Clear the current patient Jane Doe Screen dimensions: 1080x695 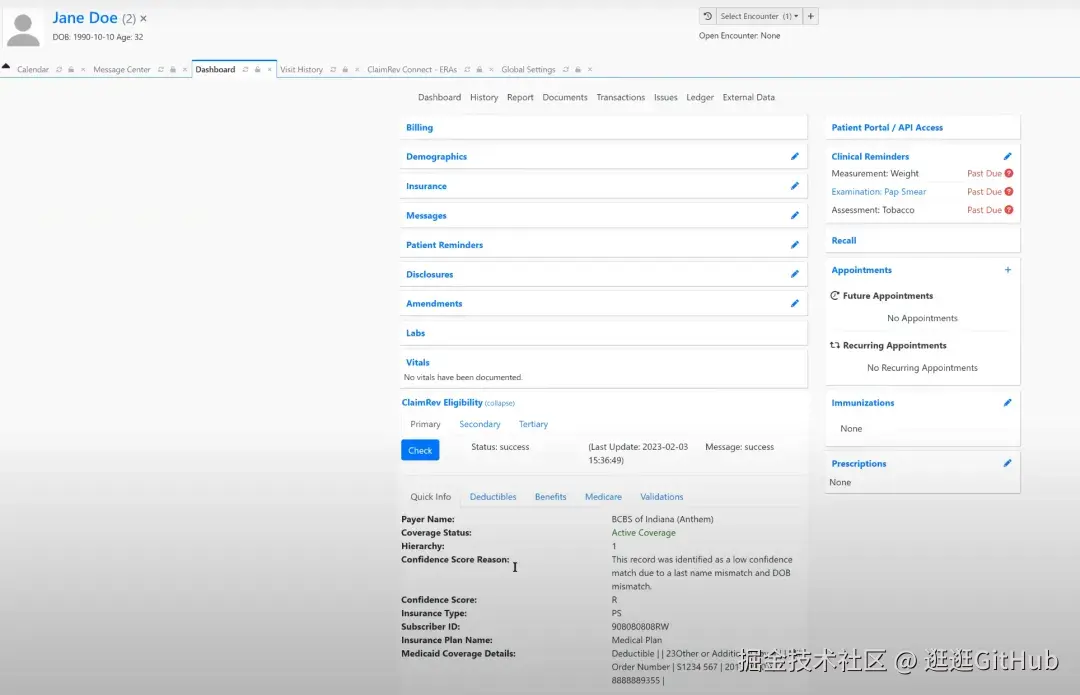point(143,19)
